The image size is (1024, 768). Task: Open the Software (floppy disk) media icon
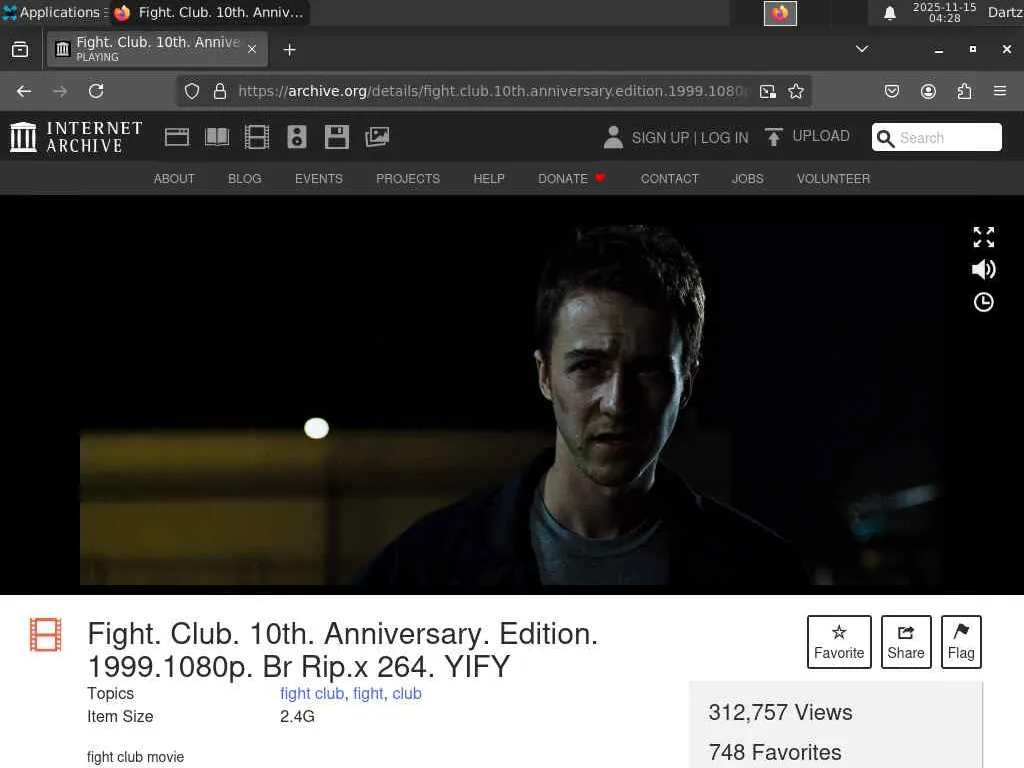pyautogui.click(x=336, y=137)
